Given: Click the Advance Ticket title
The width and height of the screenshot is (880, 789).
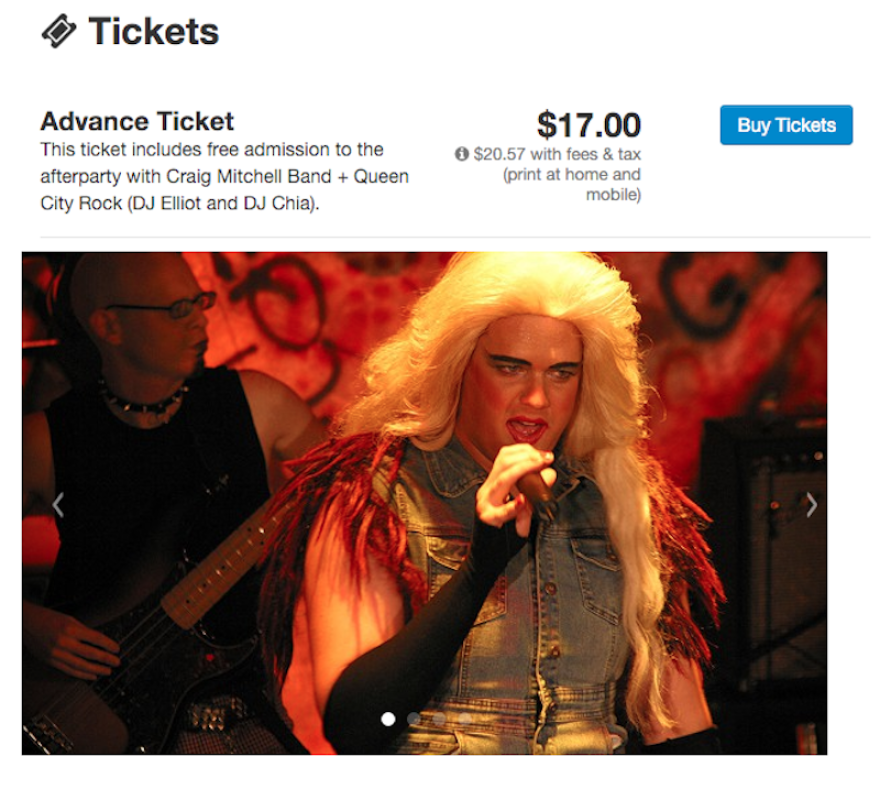Looking at the screenshot, I should 137,121.
